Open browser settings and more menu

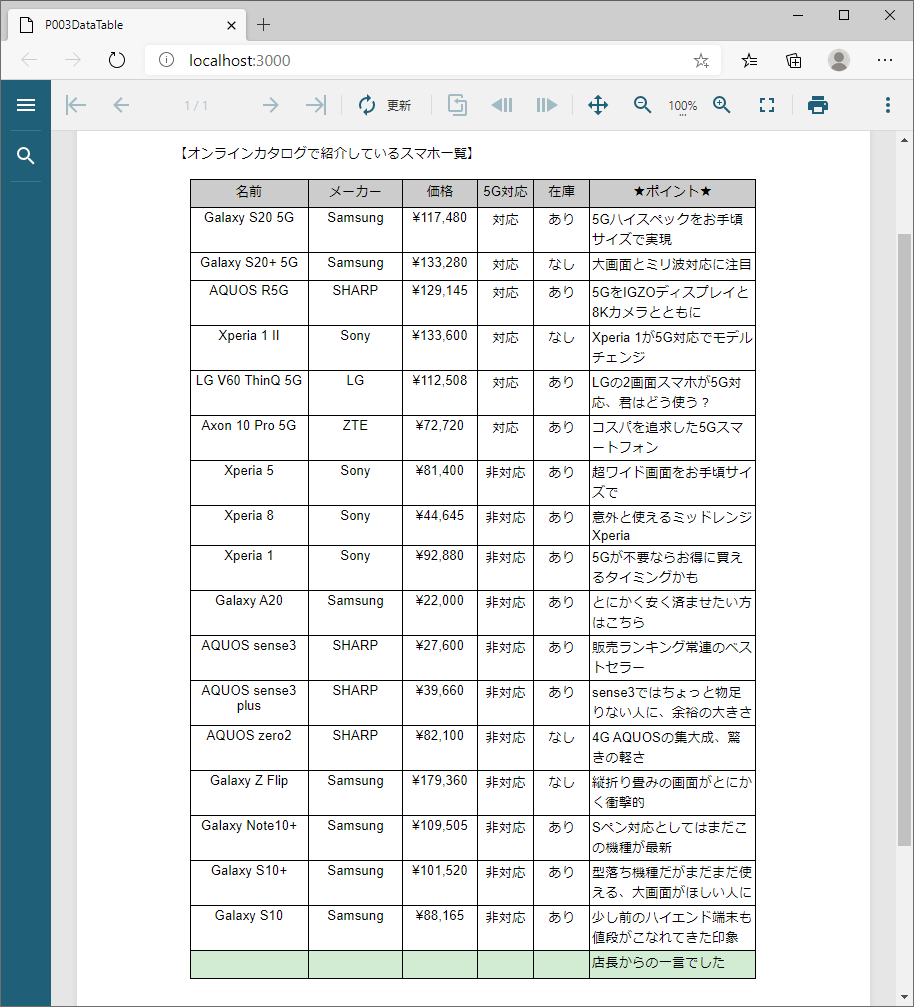[884, 60]
